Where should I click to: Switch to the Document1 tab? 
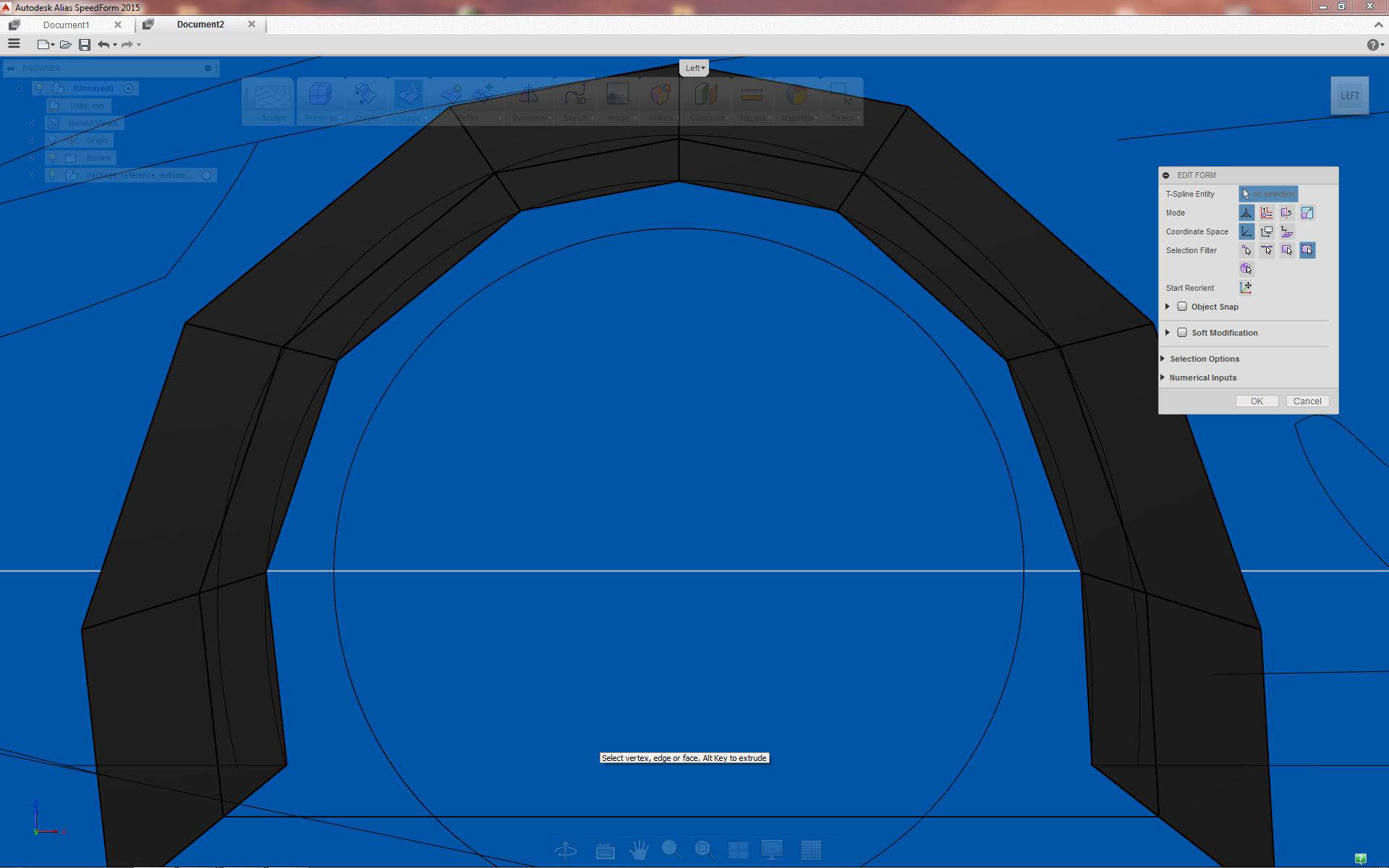pos(66,25)
